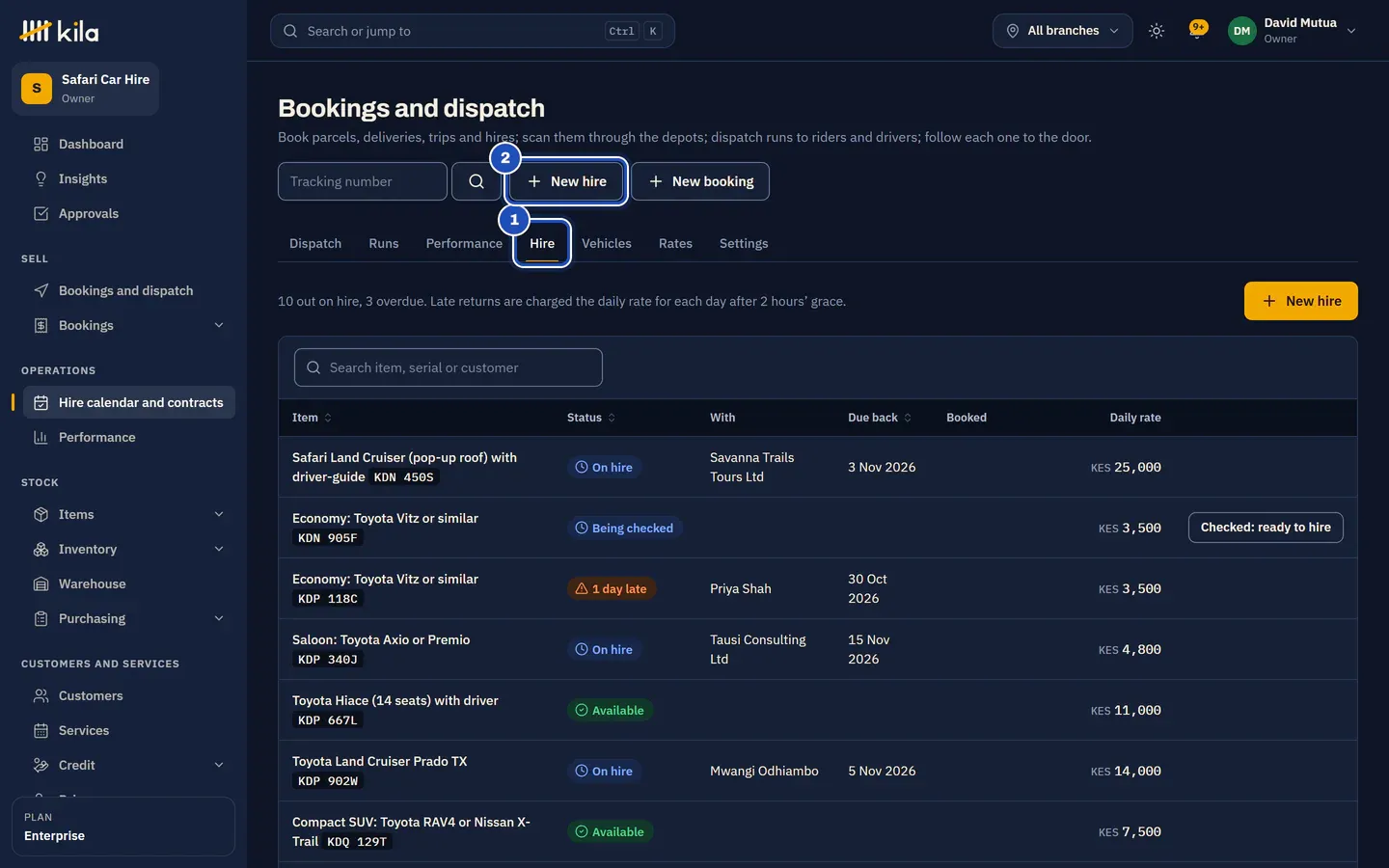1389x868 pixels.
Task: Click the DM user avatar
Action: [1241, 31]
